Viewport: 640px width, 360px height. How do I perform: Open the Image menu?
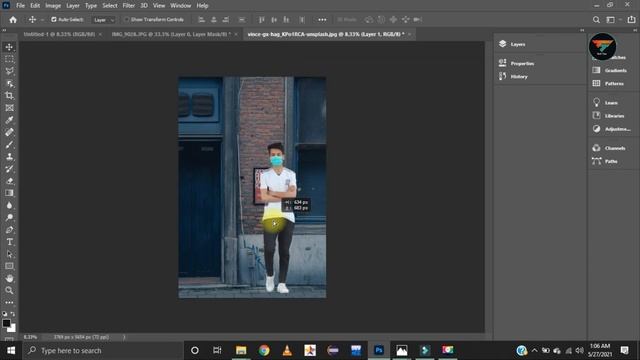click(x=53, y=6)
